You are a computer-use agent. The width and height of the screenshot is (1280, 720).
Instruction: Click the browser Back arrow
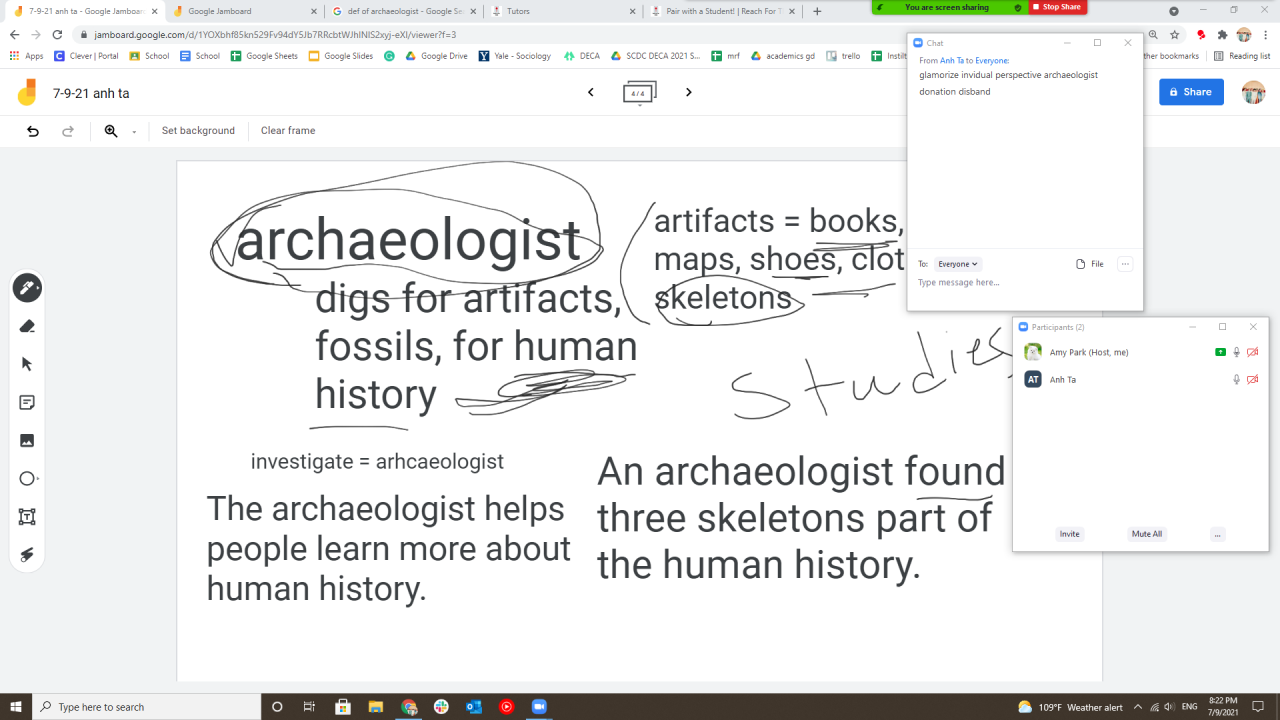pos(14,34)
